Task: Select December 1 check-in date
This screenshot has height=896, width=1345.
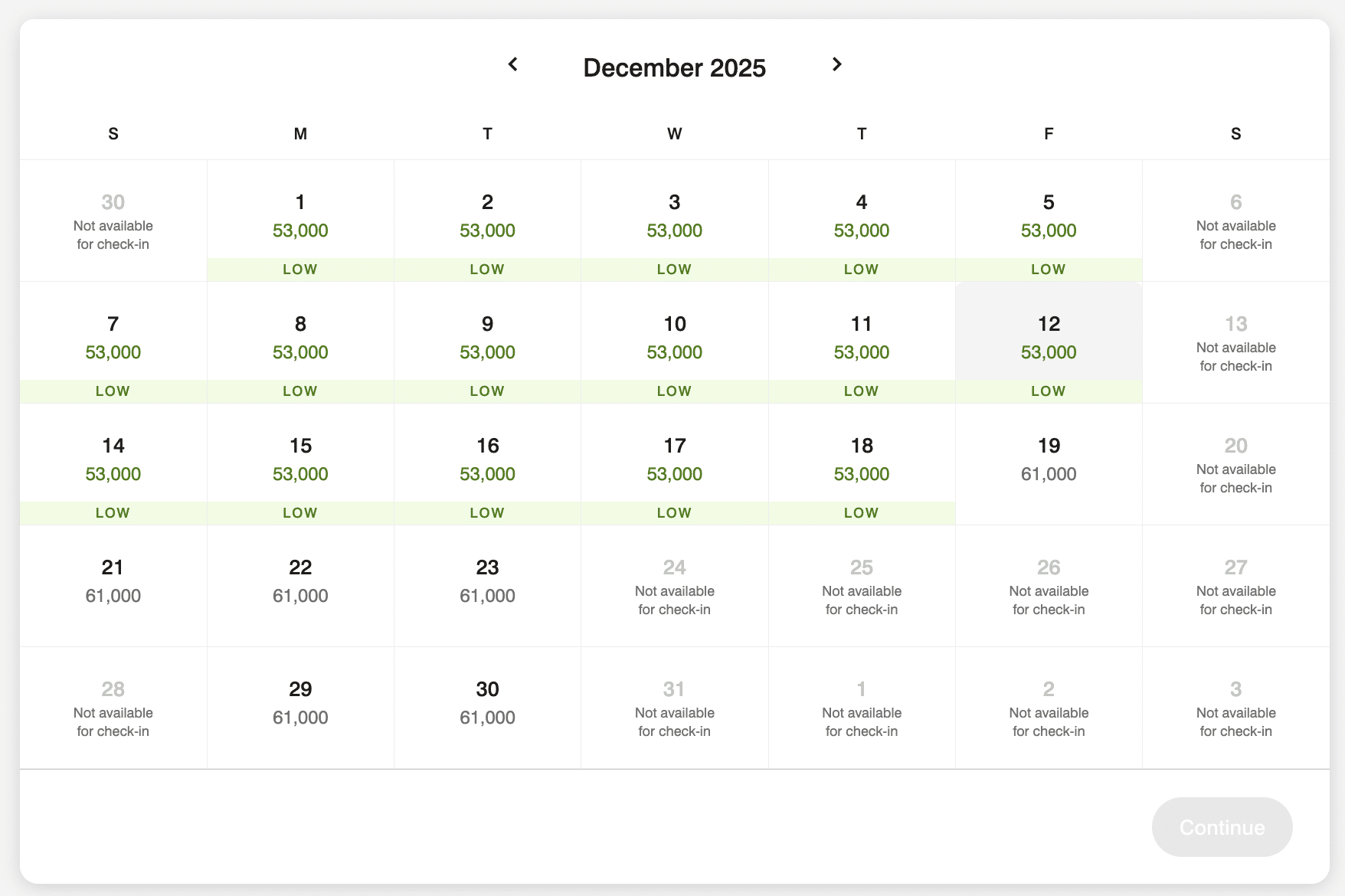Action: (300, 221)
